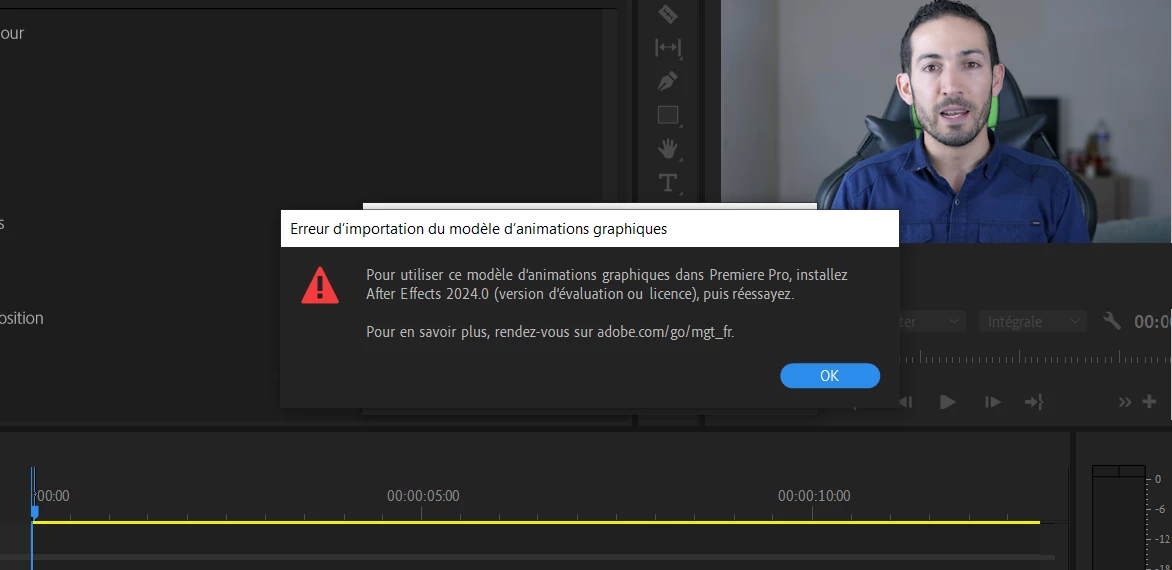Click the yellow render bar in timeline
Image resolution: width=1172 pixels, height=570 pixels.
(x=536, y=522)
